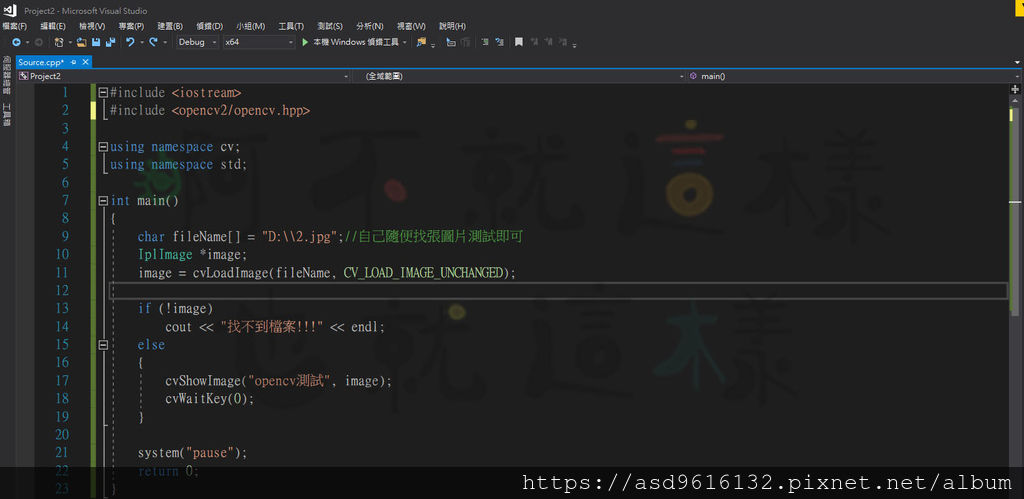Screen dimensions: 1024x499
Task: Collapse the int main() function outline
Action: pos(103,201)
